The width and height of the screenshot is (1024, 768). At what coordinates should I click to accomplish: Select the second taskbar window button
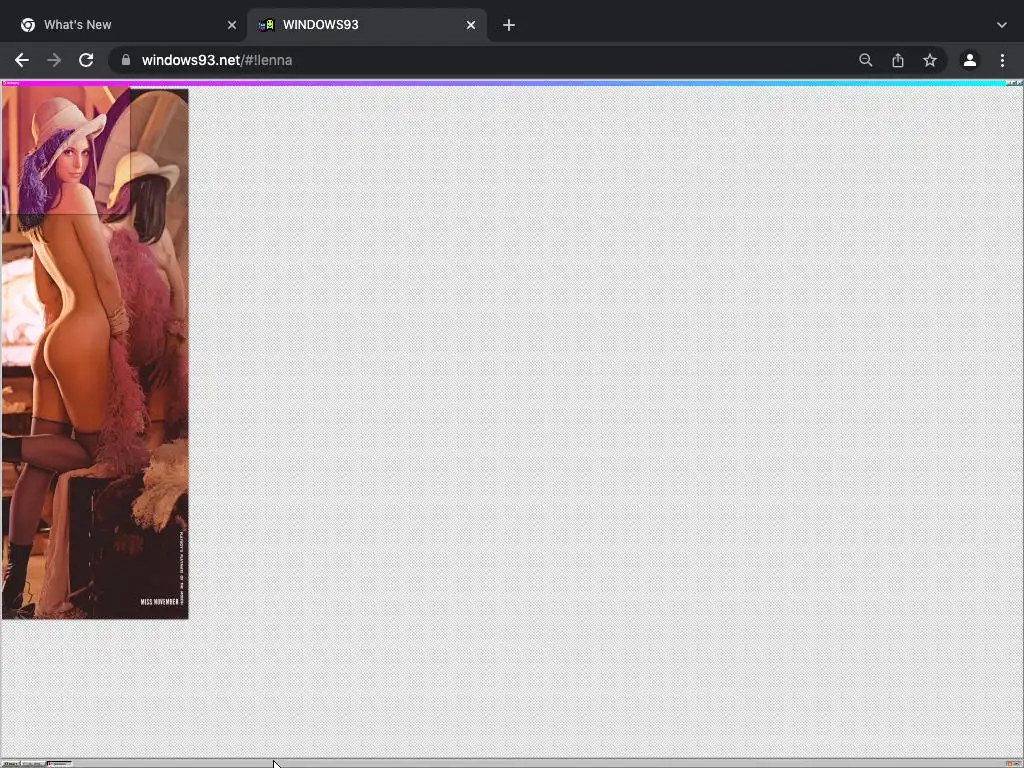tap(33, 763)
